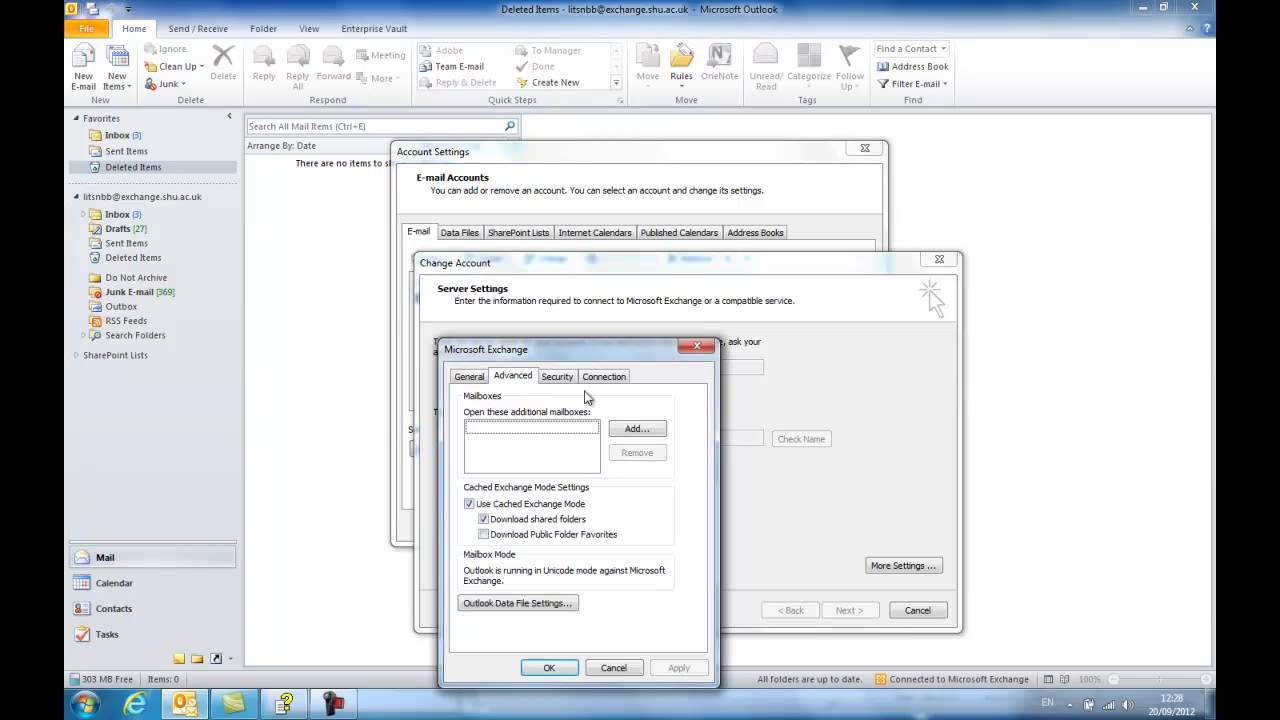
Task: Open the More respond dropdown
Action: pos(376,78)
